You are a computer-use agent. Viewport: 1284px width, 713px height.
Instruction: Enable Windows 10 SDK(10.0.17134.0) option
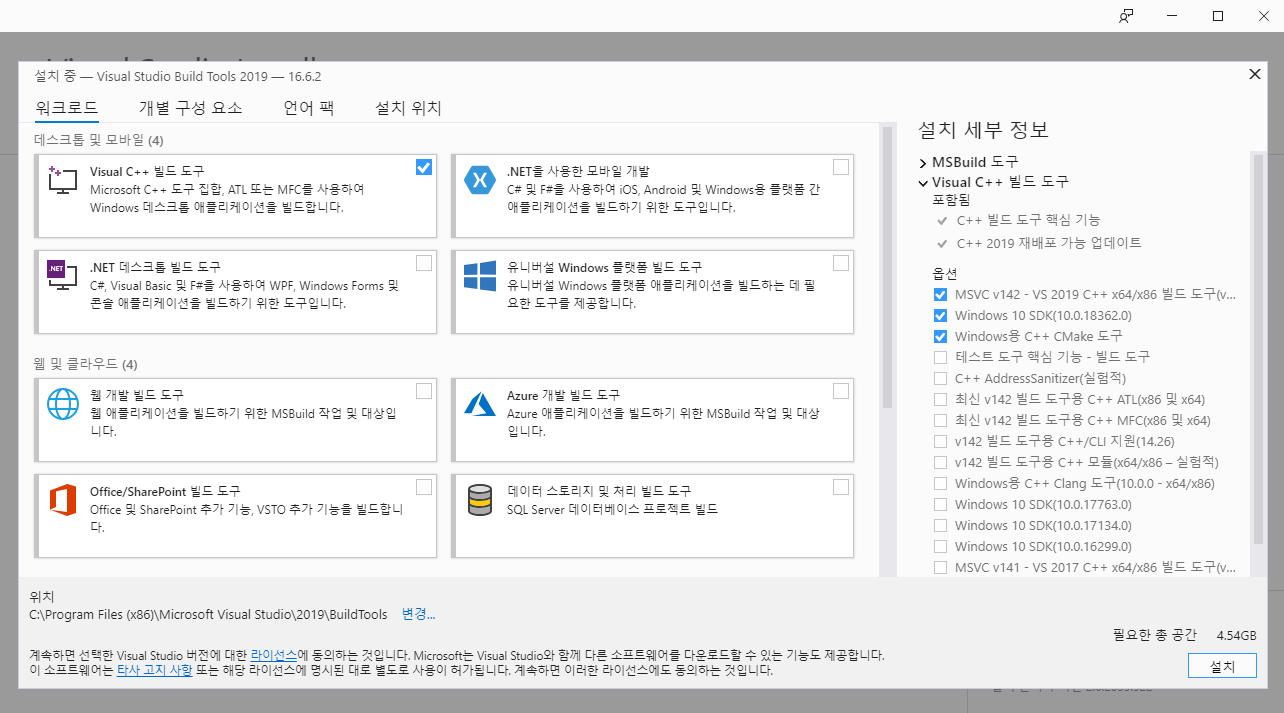[940, 525]
